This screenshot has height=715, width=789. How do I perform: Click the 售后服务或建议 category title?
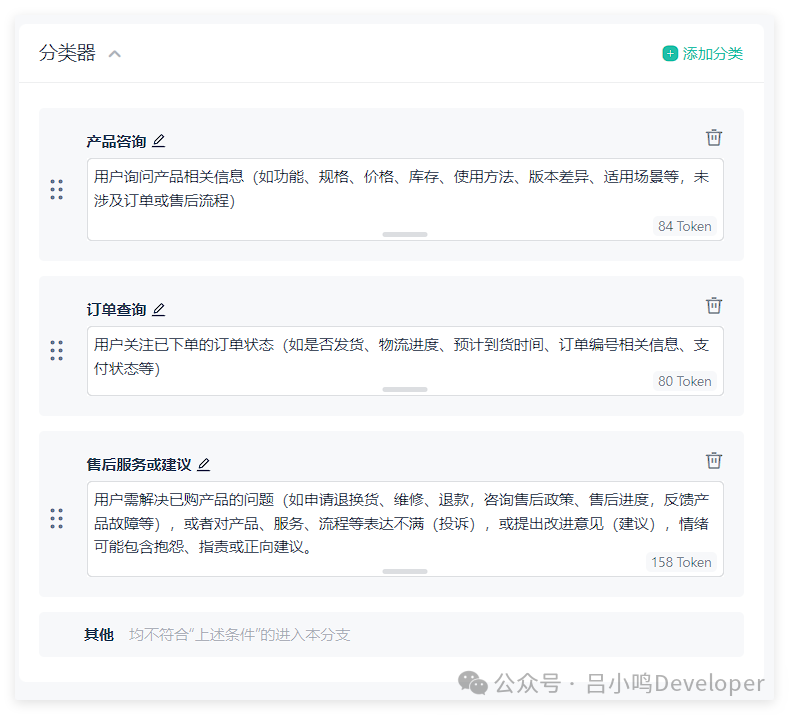click(x=139, y=464)
